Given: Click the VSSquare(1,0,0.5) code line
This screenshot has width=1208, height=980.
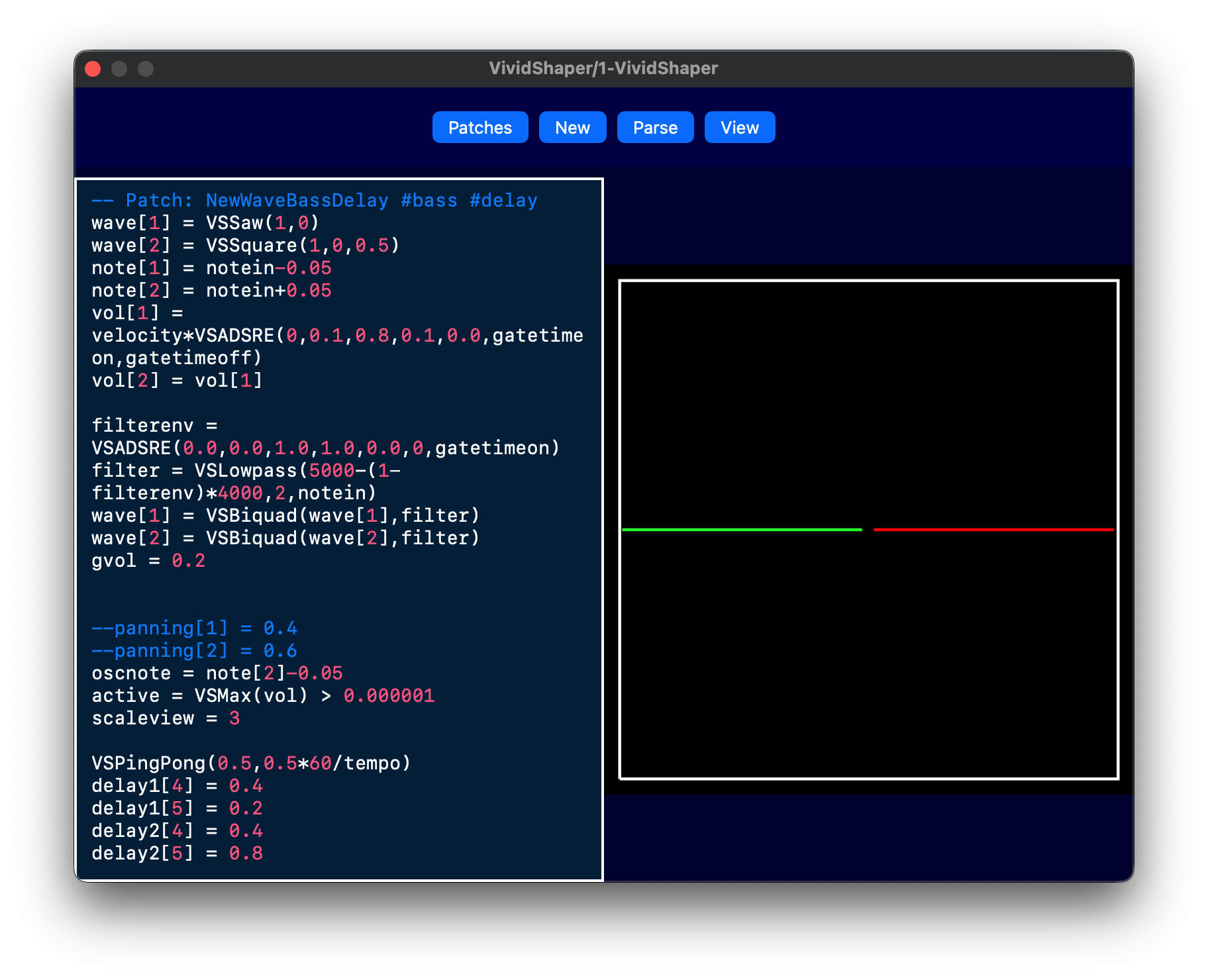Looking at the screenshot, I should tap(246, 246).
